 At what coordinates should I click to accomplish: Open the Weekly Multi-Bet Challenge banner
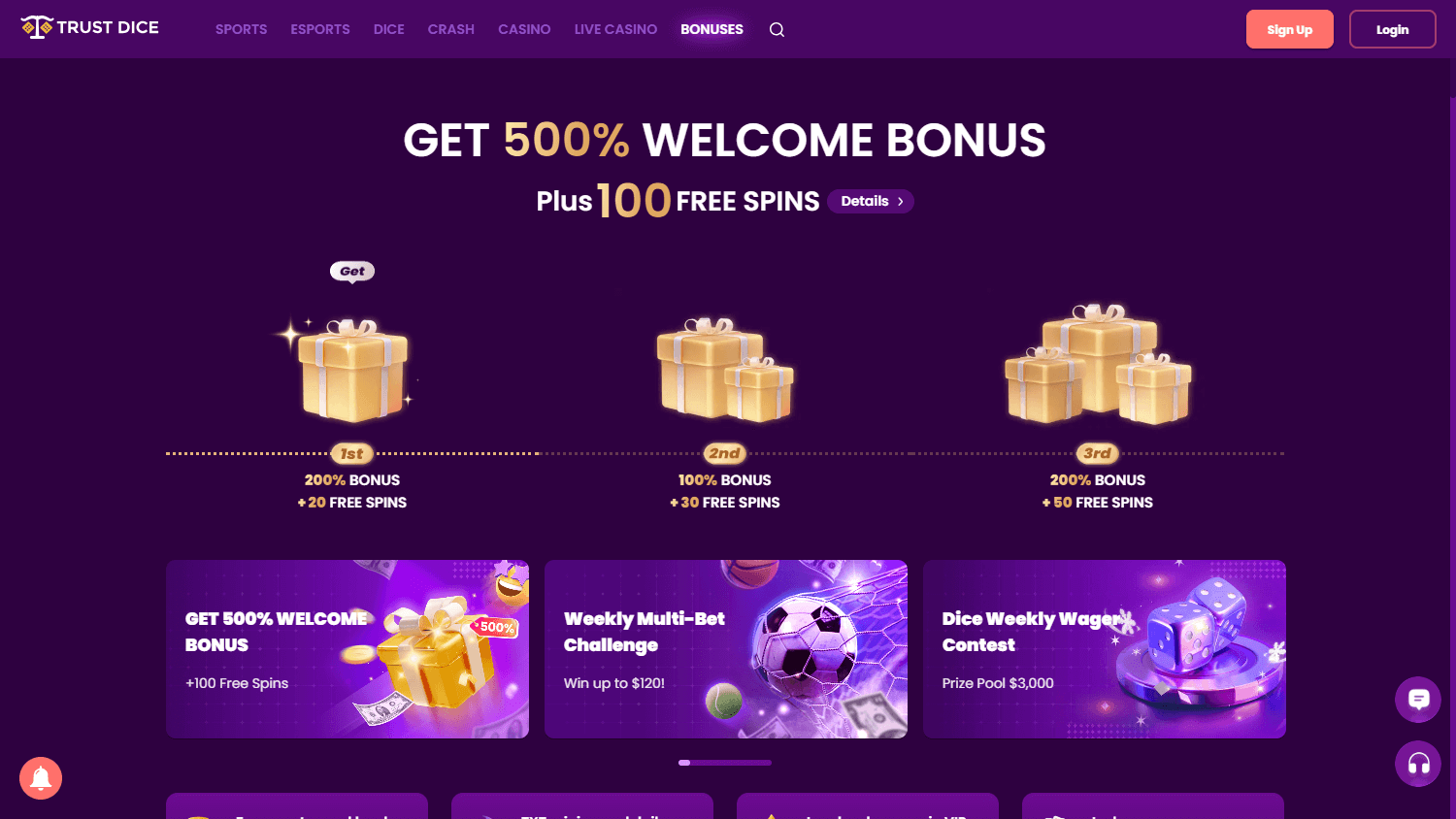pos(726,649)
